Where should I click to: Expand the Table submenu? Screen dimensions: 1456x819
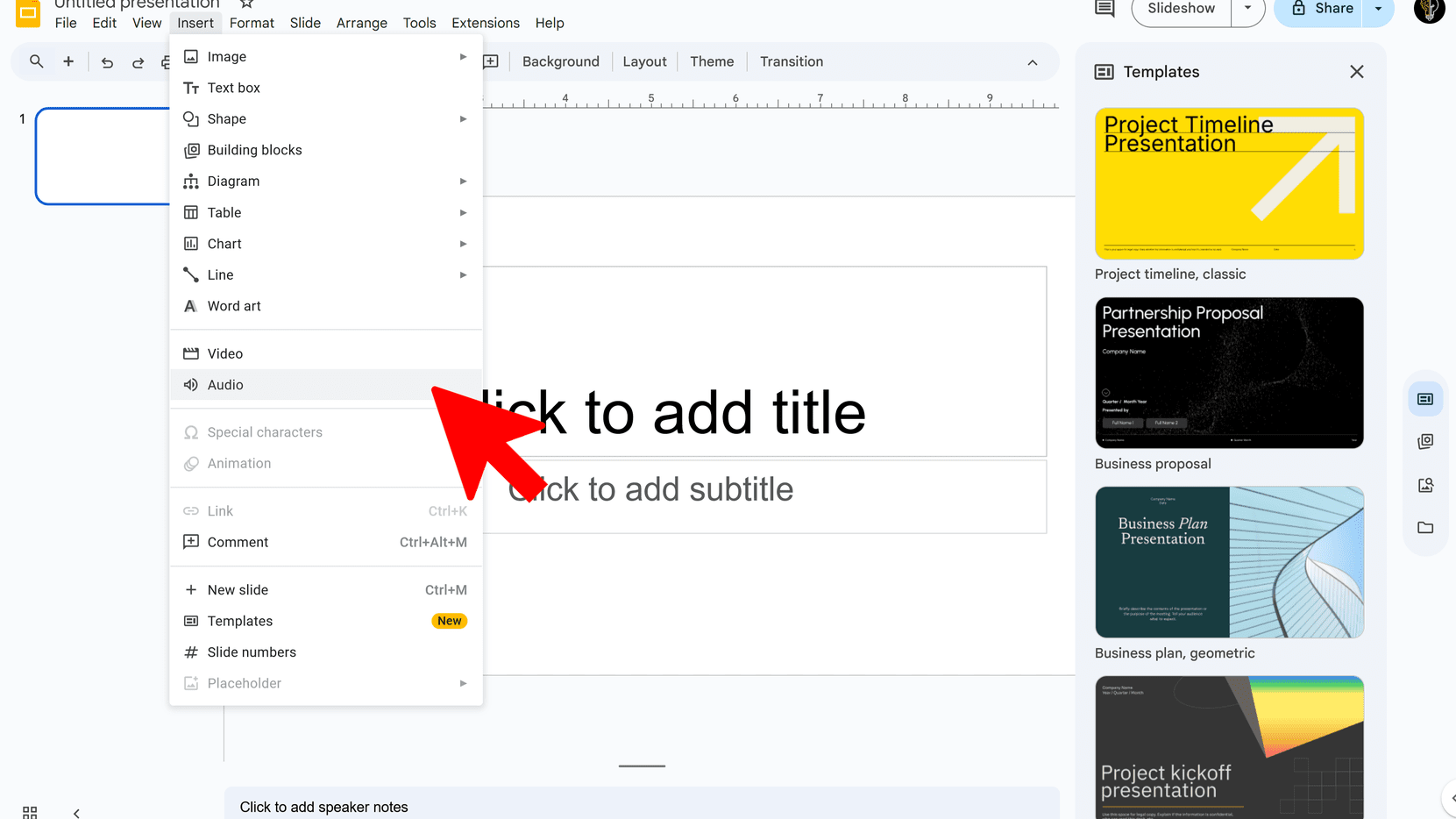463,213
